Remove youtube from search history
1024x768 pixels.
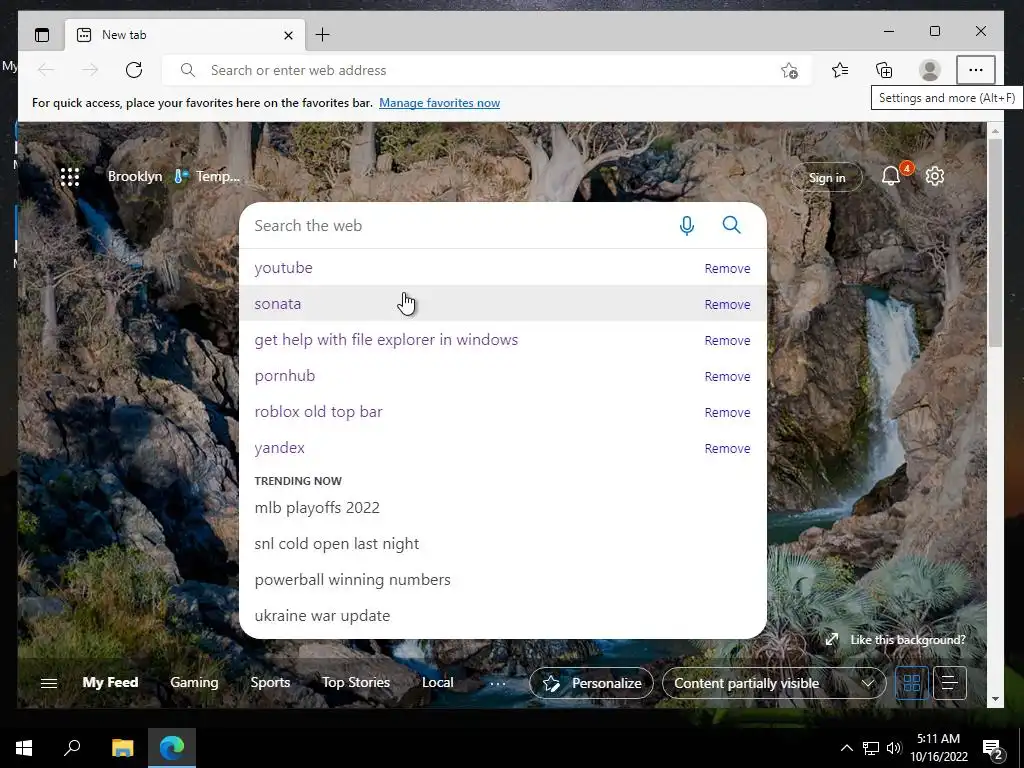[727, 268]
